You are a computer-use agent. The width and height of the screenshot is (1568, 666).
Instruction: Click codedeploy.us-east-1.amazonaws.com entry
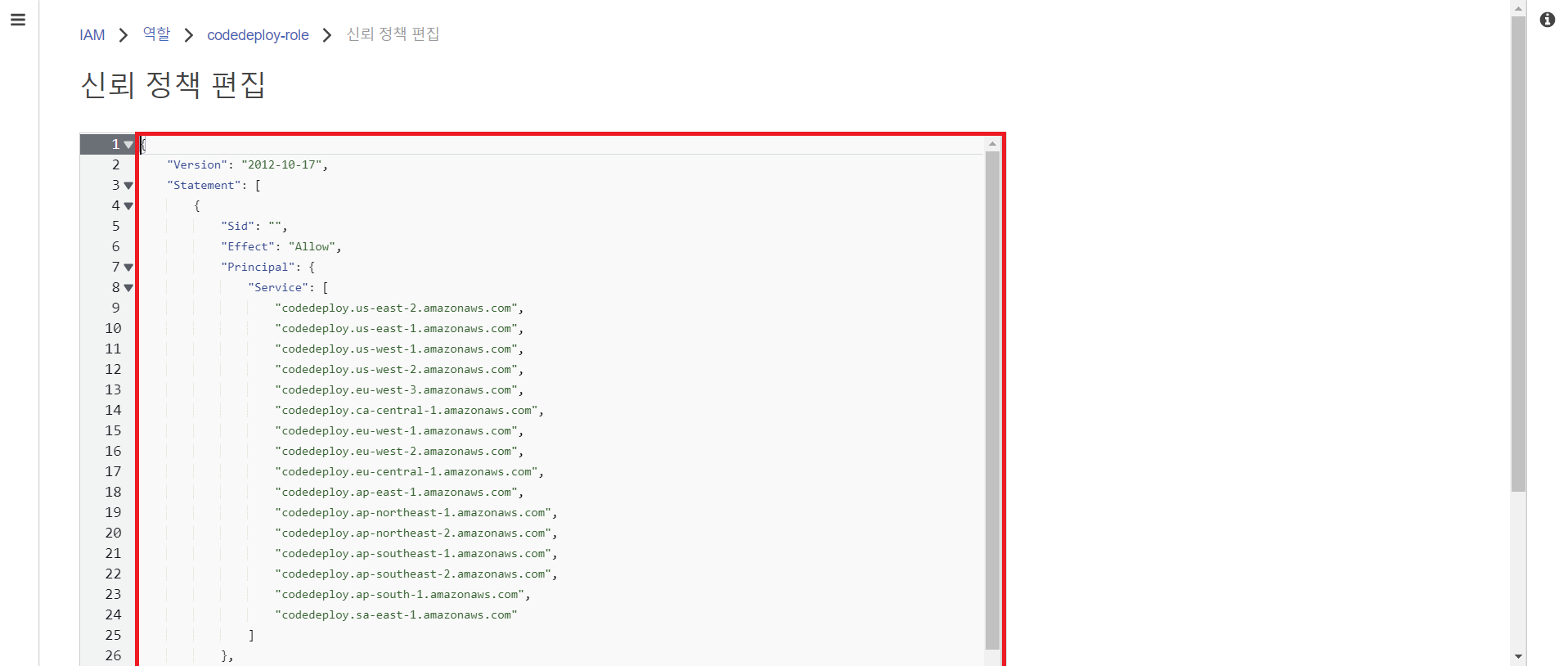coord(399,329)
